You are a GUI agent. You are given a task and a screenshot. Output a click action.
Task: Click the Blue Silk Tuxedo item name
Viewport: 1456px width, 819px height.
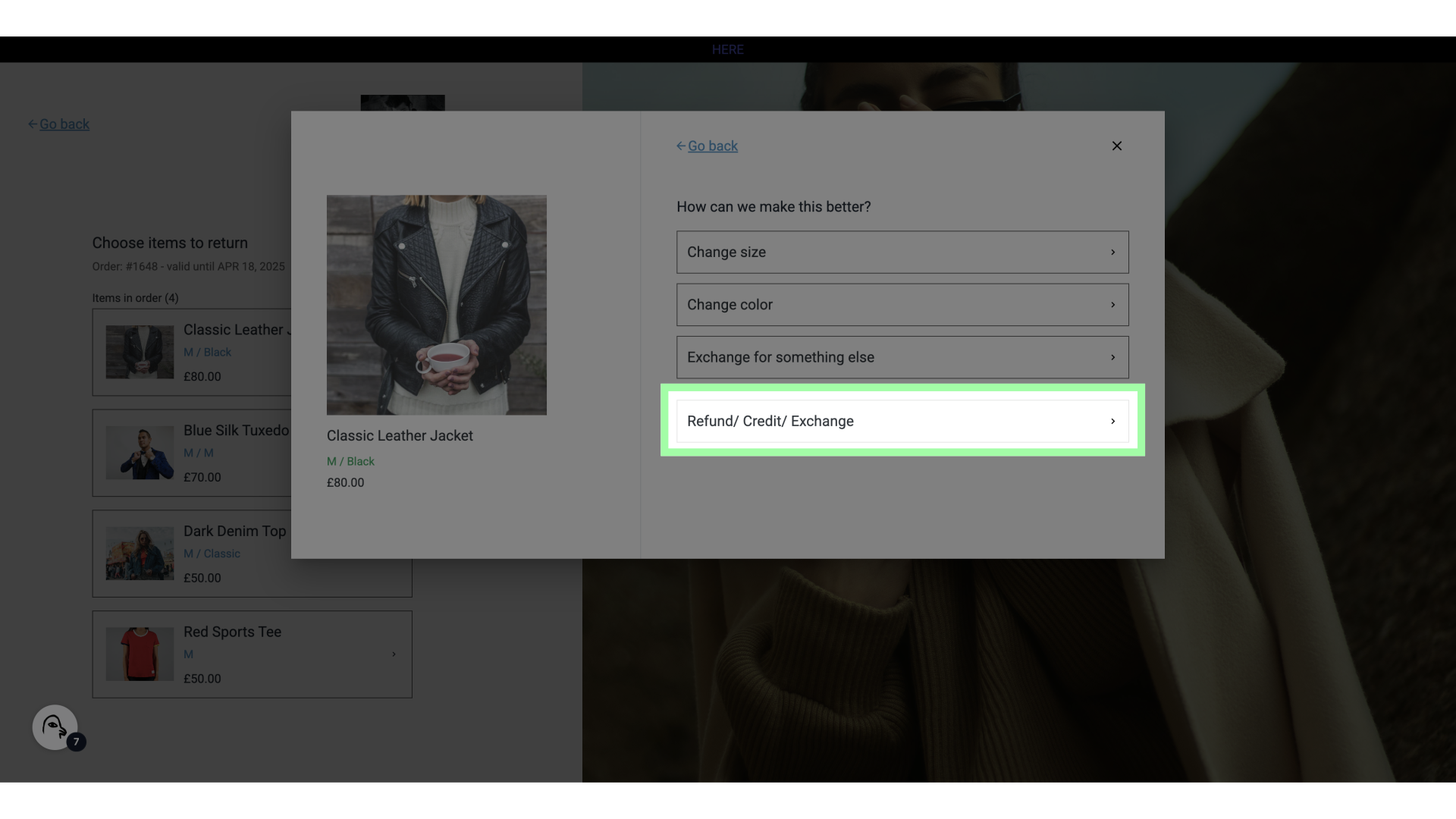click(x=237, y=430)
